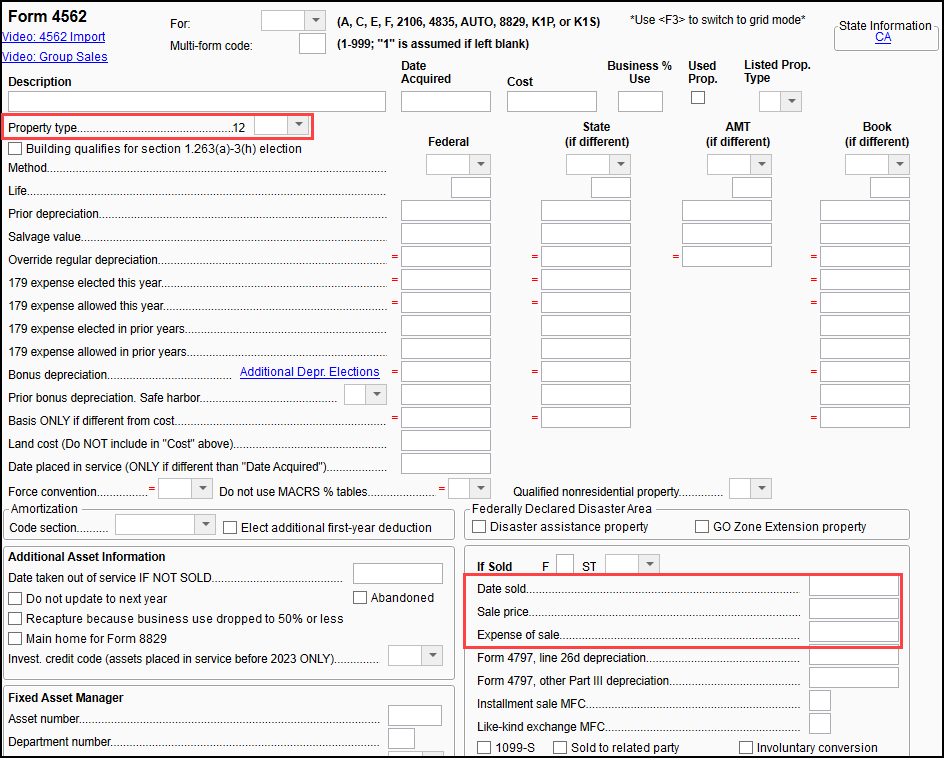Click the Business % Use field
This screenshot has width=944, height=758.
click(x=640, y=102)
